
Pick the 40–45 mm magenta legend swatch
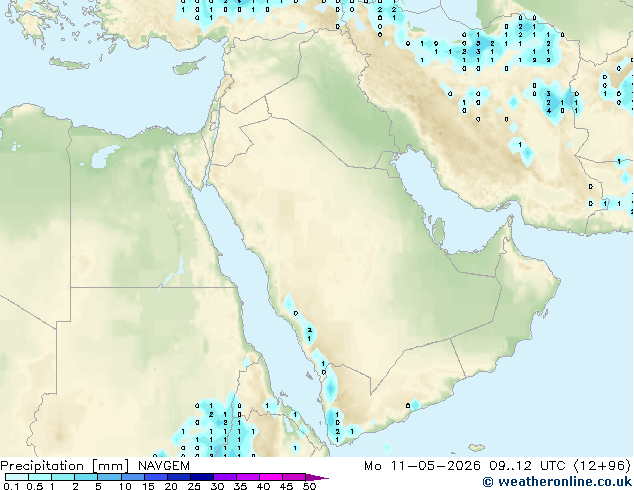tap(271, 477)
